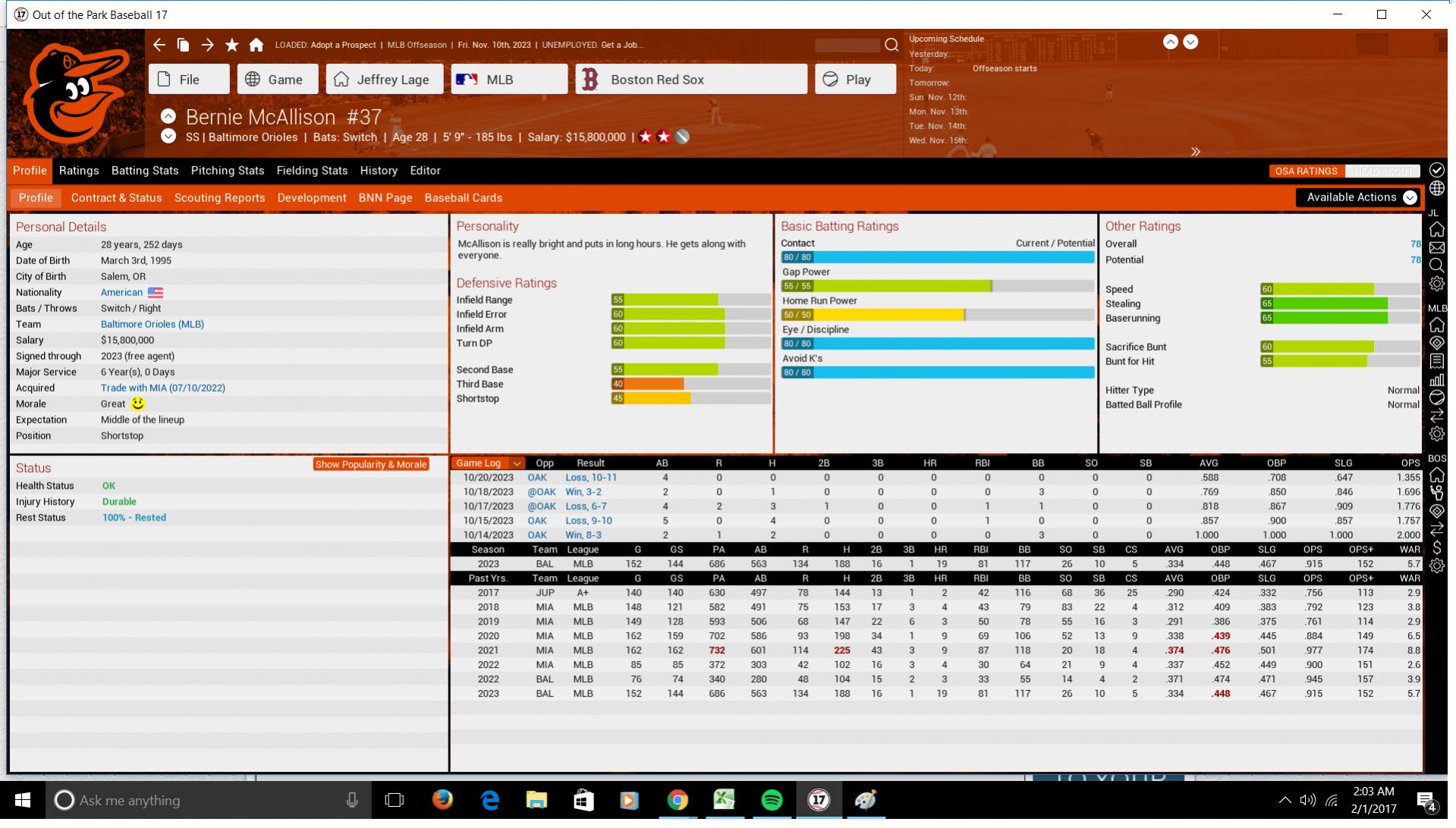Open the Boston Red Sox team menu
1456x828 pixels.
pyautogui.click(x=691, y=80)
